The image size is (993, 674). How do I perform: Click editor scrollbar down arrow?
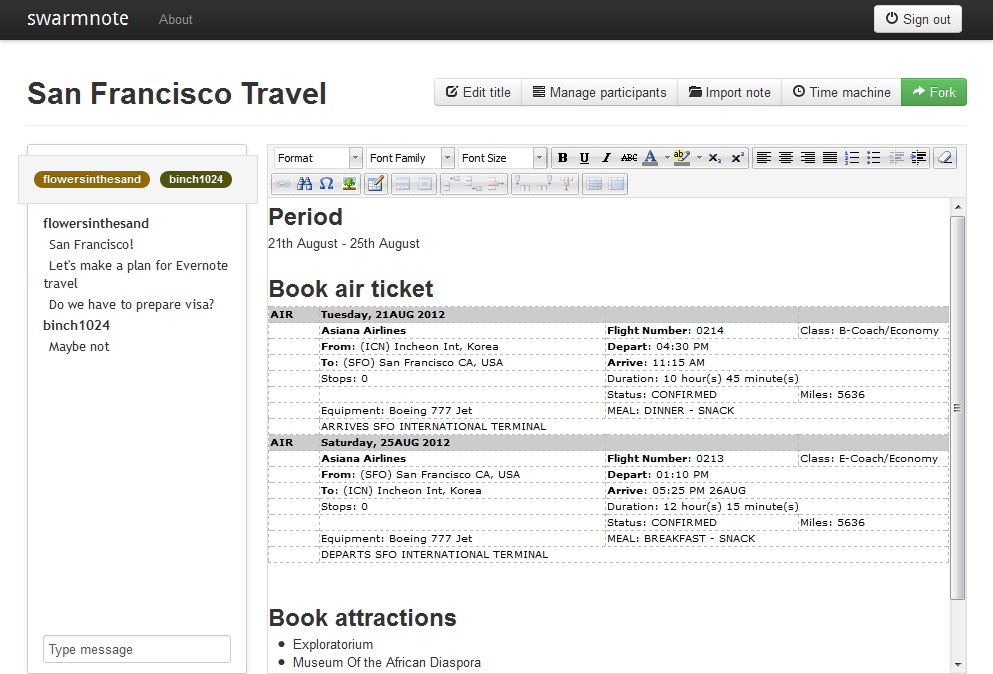coord(958,664)
